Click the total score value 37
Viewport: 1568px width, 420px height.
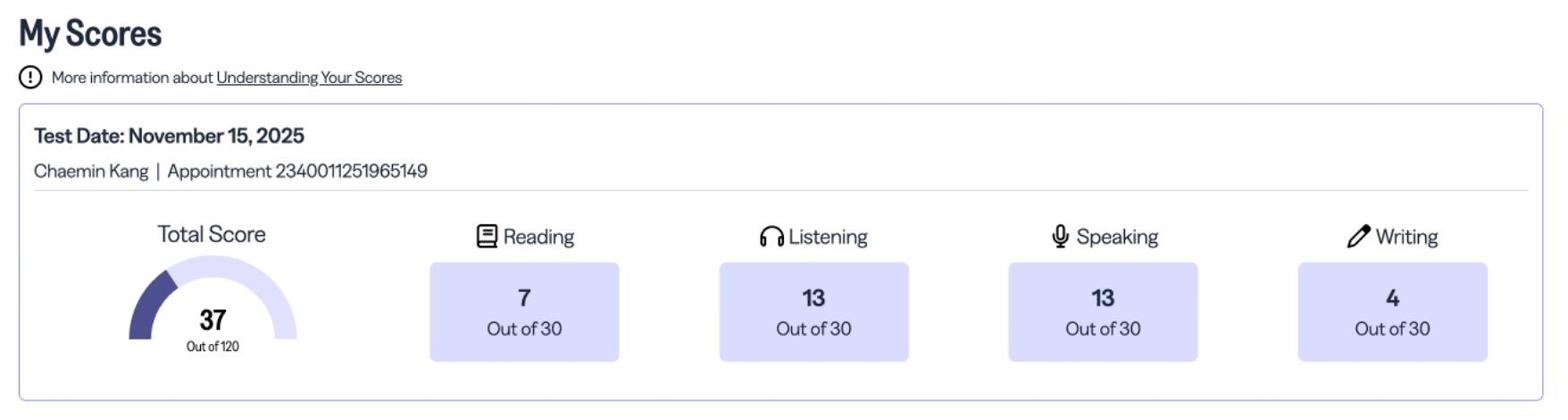click(213, 320)
